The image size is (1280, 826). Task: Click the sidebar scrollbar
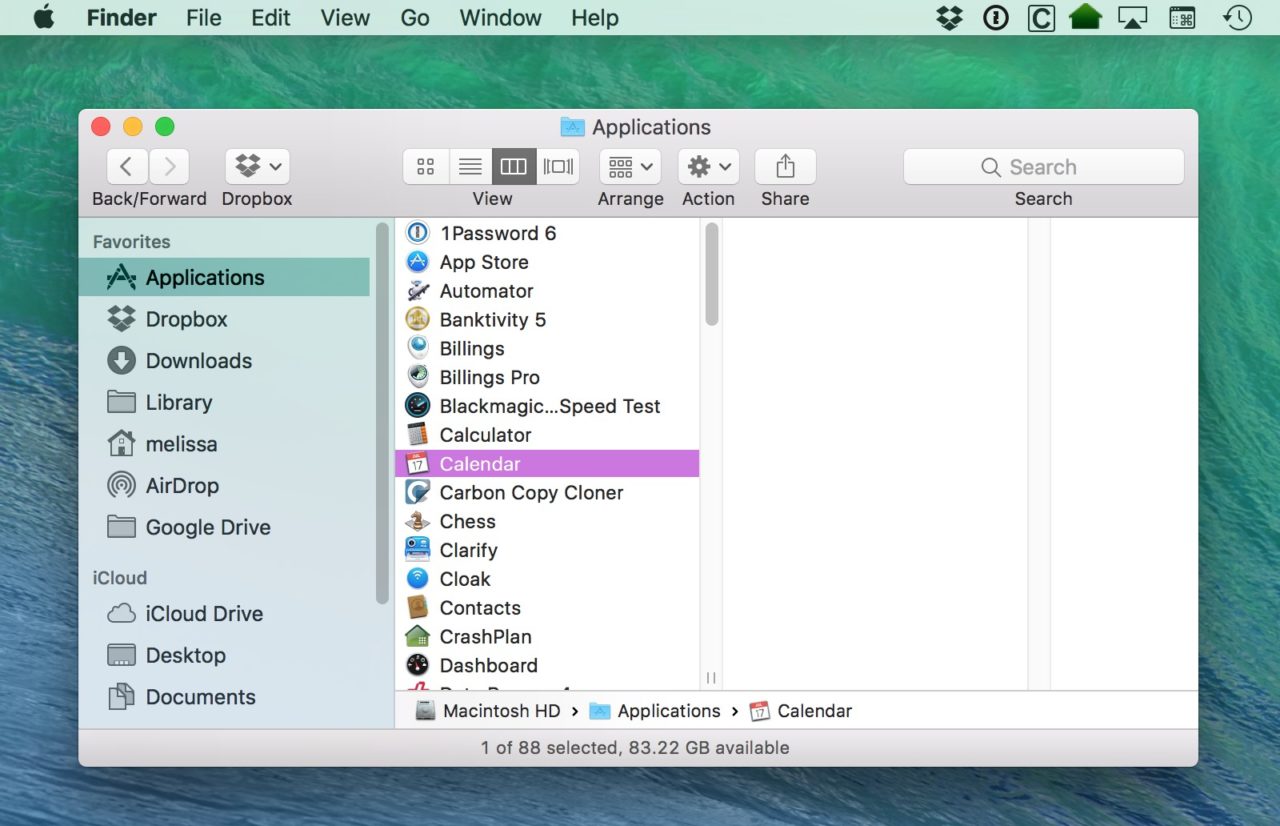point(382,413)
